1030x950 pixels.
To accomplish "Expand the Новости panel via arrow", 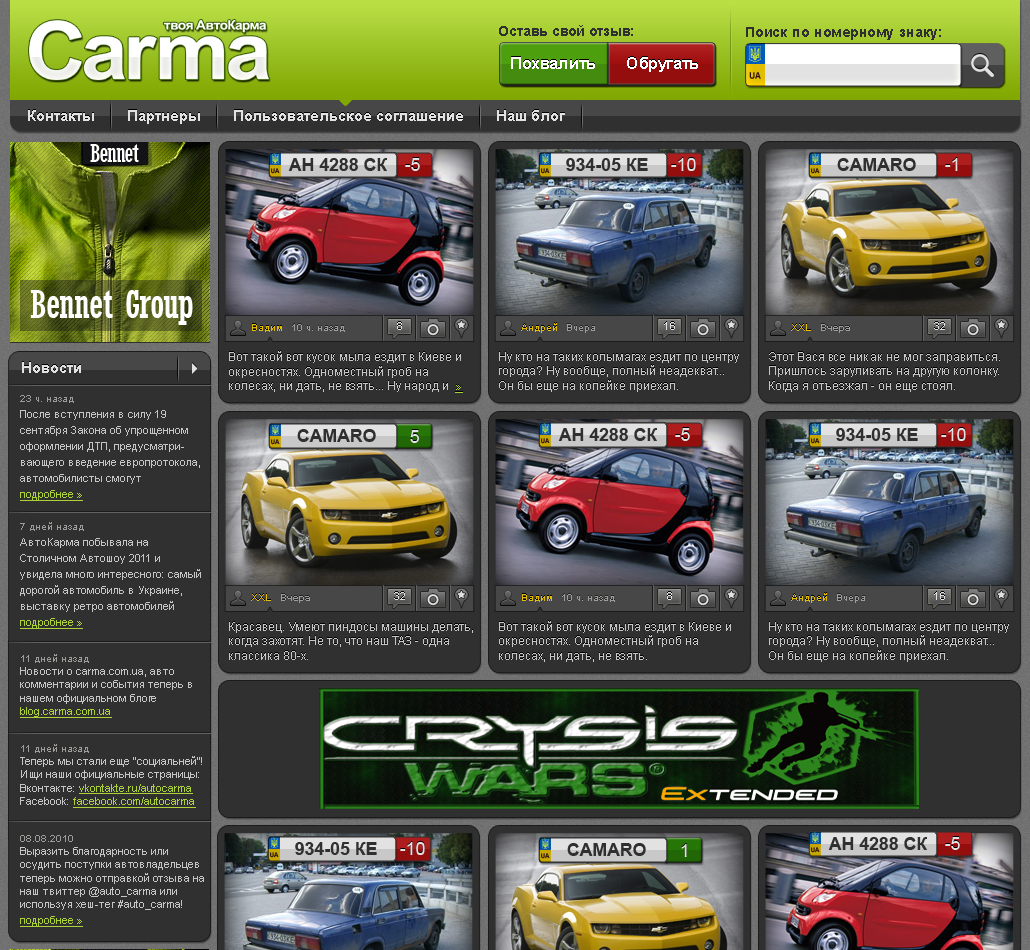I will 194,367.
